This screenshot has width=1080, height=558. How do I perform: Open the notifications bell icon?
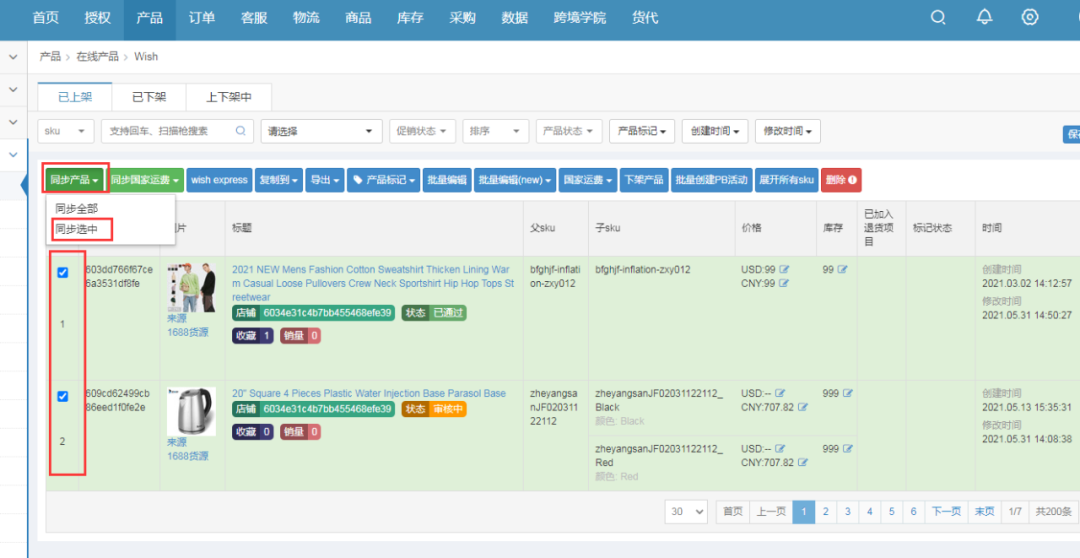[984, 18]
